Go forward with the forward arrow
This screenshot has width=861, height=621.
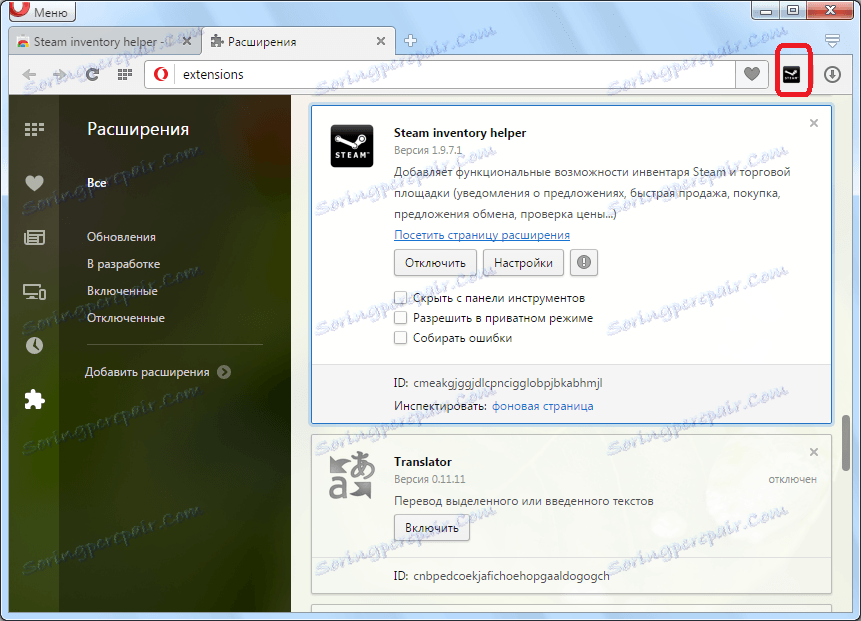point(59,74)
